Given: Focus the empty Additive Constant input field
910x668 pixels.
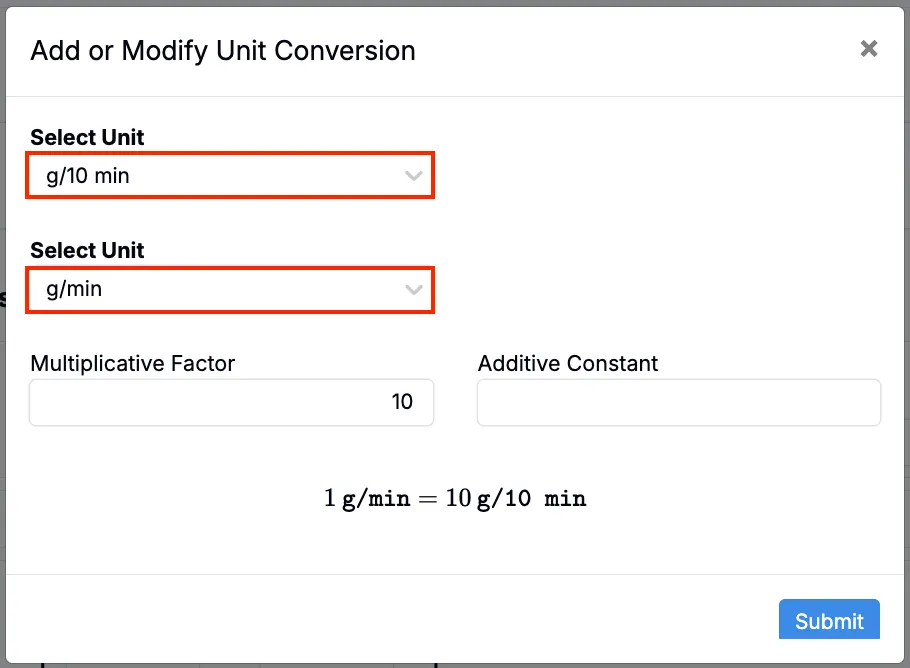Looking at the screenshot, I should [x=678, y=402].
